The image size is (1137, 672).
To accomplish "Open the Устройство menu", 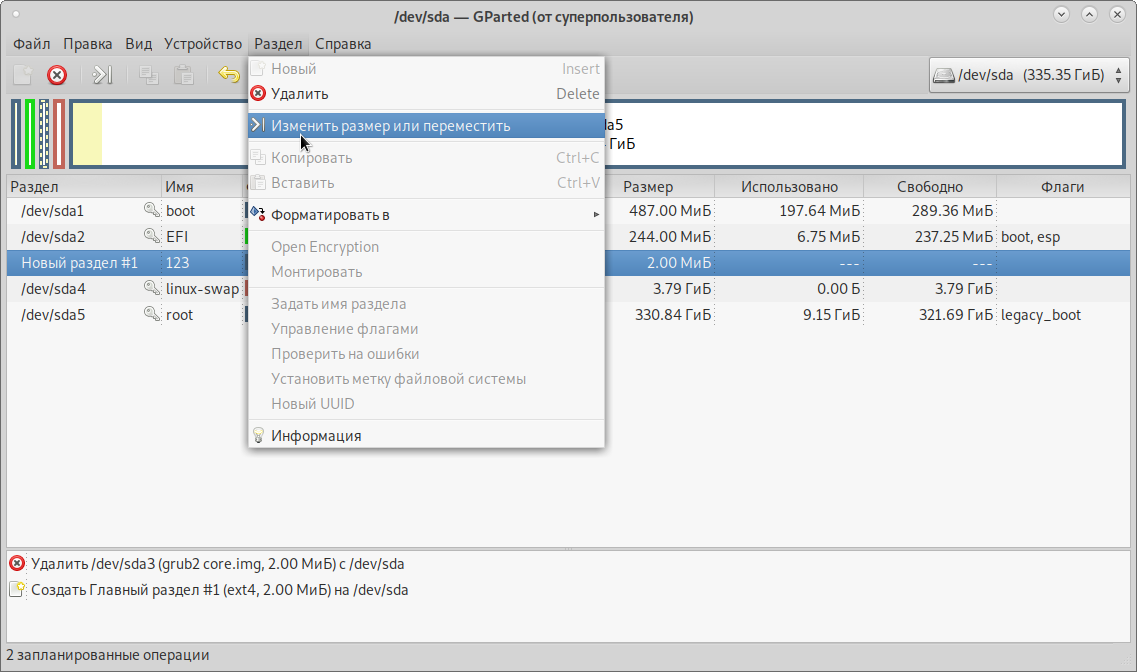I will point(203,43).
